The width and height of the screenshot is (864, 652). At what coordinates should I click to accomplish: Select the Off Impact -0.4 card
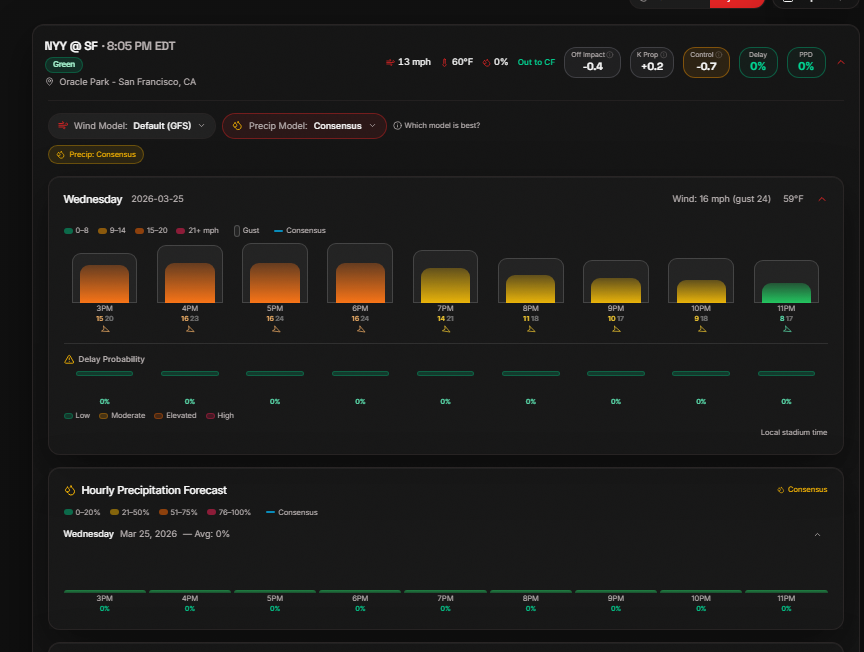coord(592,62)
